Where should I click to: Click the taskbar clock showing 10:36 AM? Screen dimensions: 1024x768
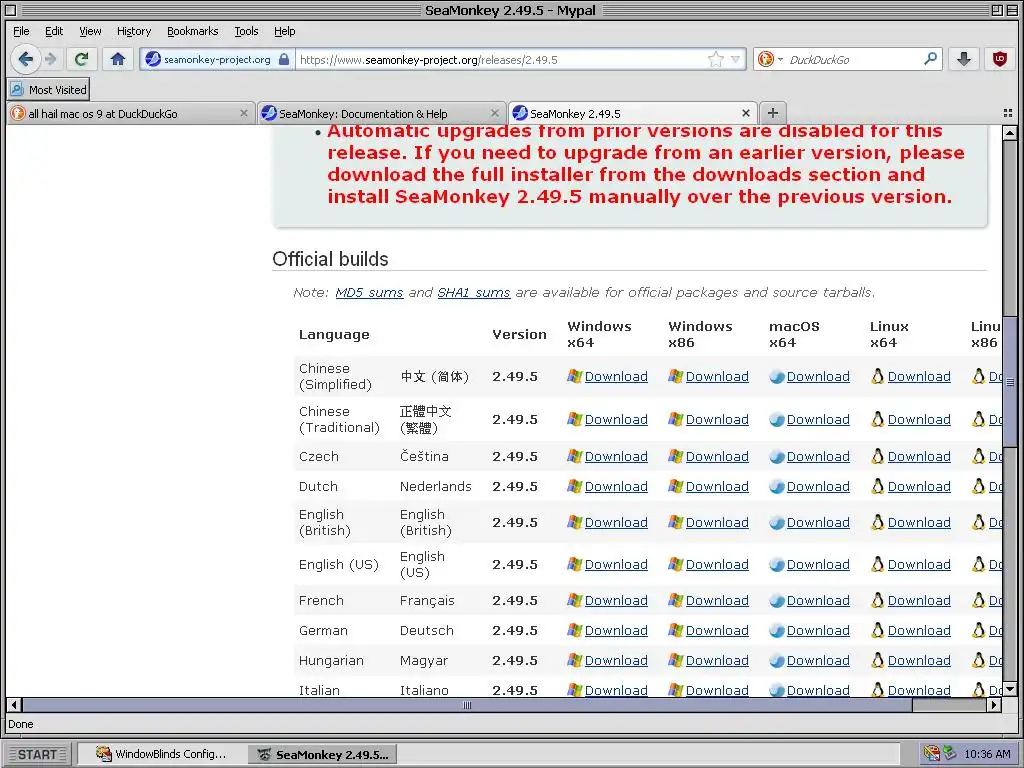(x=987, y=754)
